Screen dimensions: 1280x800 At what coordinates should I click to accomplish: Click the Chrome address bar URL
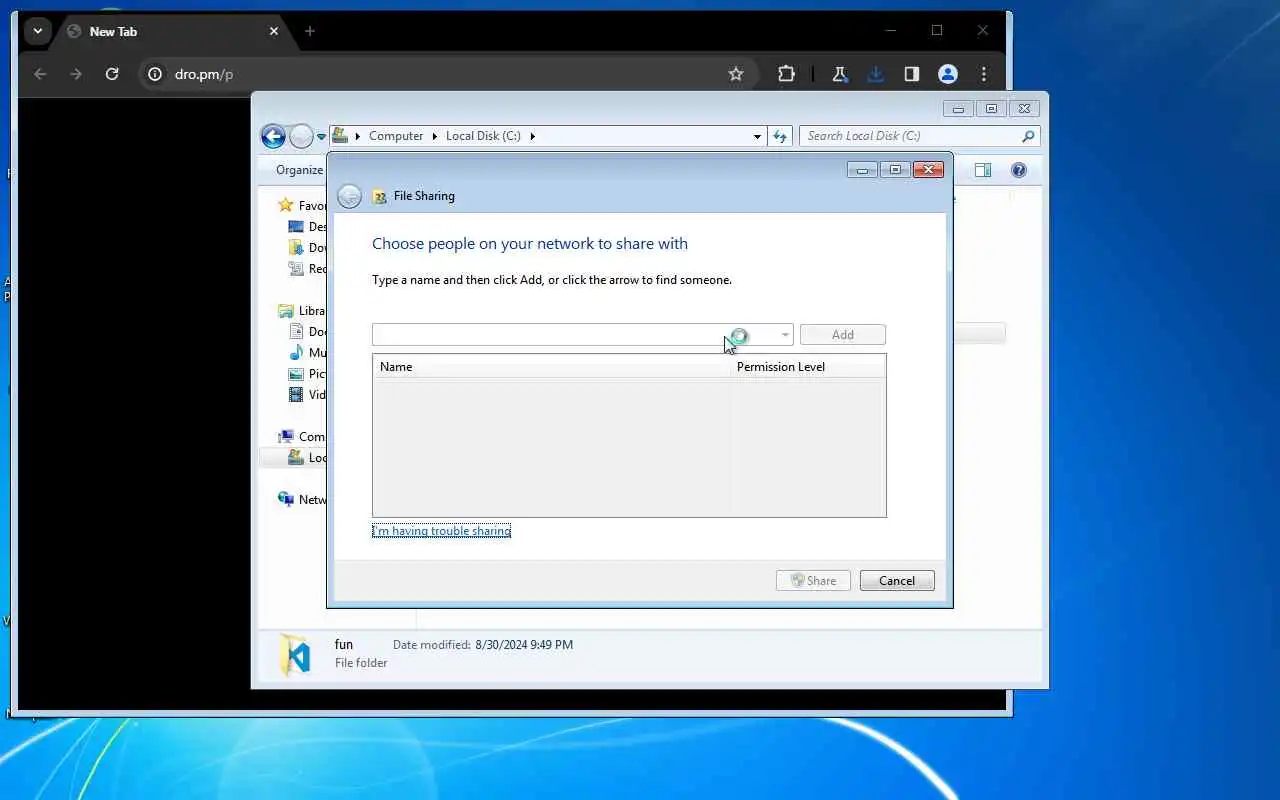tap(204, 74)
